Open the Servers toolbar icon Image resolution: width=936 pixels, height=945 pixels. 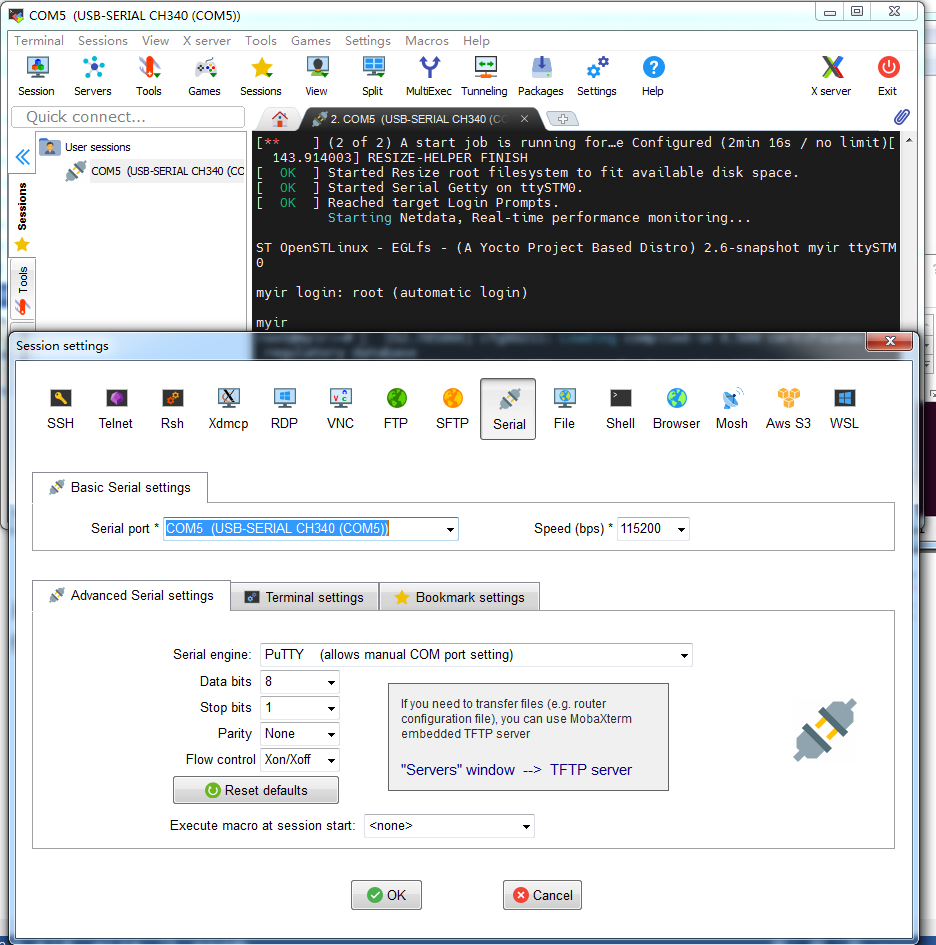93,76
